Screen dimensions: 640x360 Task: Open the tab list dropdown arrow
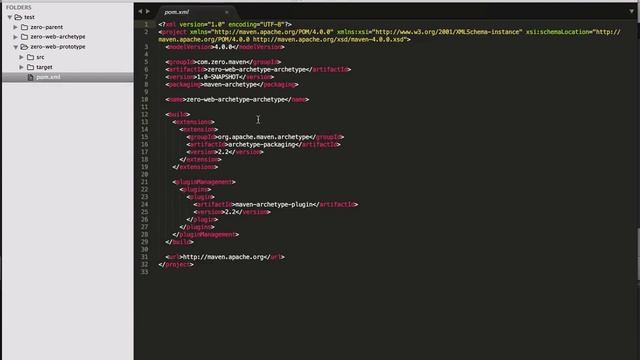(631, 11)
